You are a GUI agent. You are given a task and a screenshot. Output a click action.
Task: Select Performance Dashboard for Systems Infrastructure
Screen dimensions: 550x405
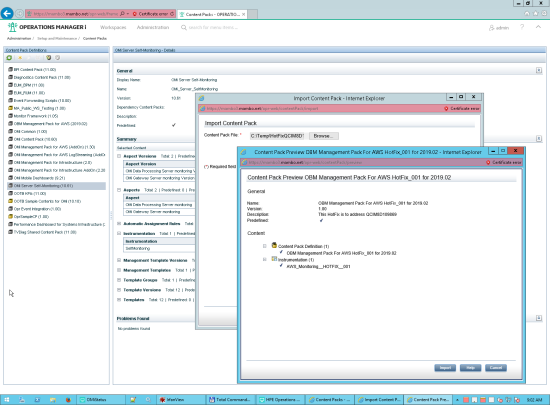coord(59,224)
